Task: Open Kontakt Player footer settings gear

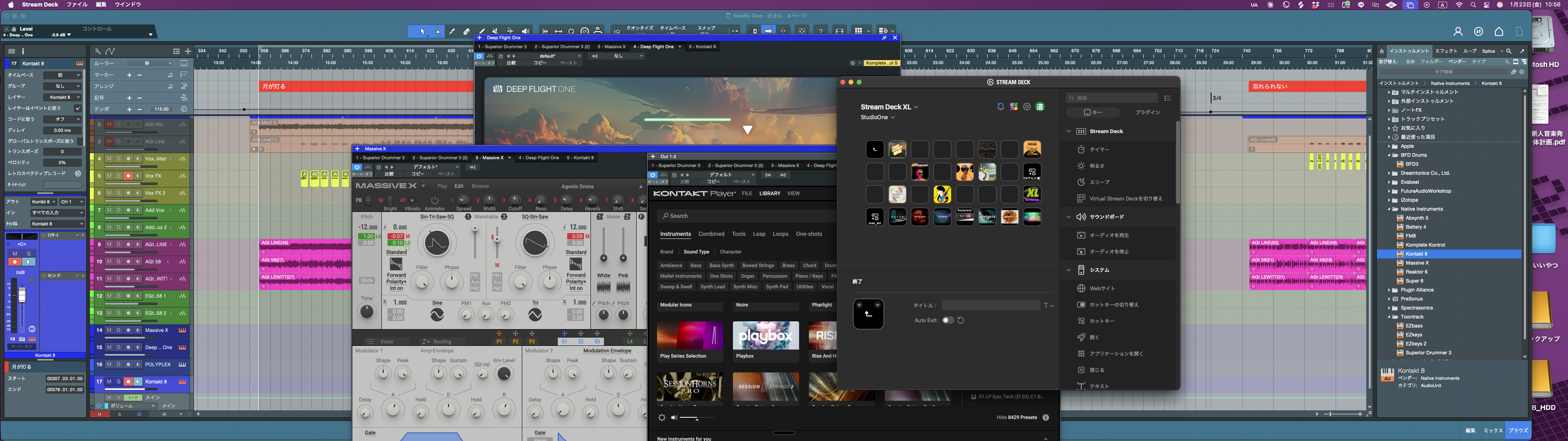Action: (x=661, y=418)
